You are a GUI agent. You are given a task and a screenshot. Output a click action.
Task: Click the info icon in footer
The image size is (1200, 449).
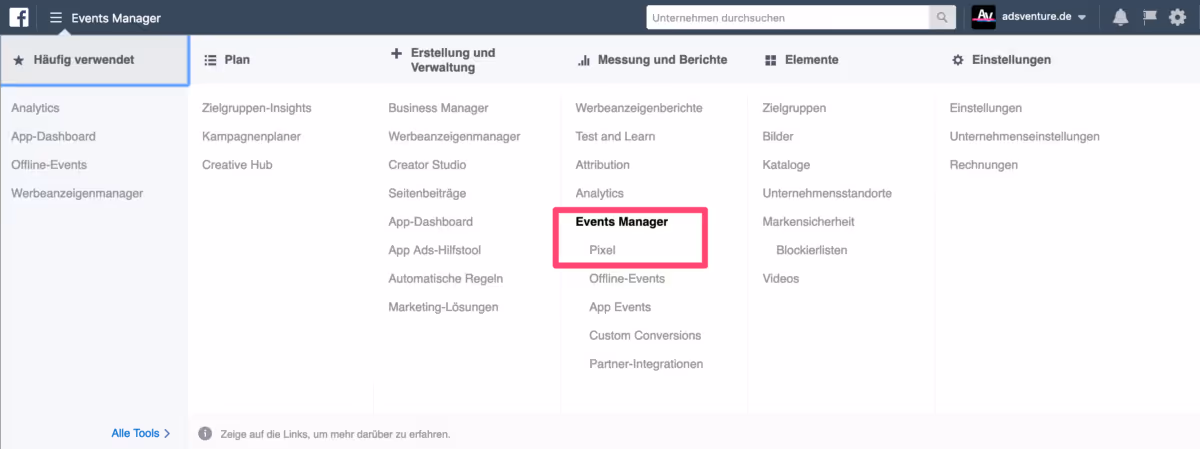pyautogui.click(x=205, y=434)
